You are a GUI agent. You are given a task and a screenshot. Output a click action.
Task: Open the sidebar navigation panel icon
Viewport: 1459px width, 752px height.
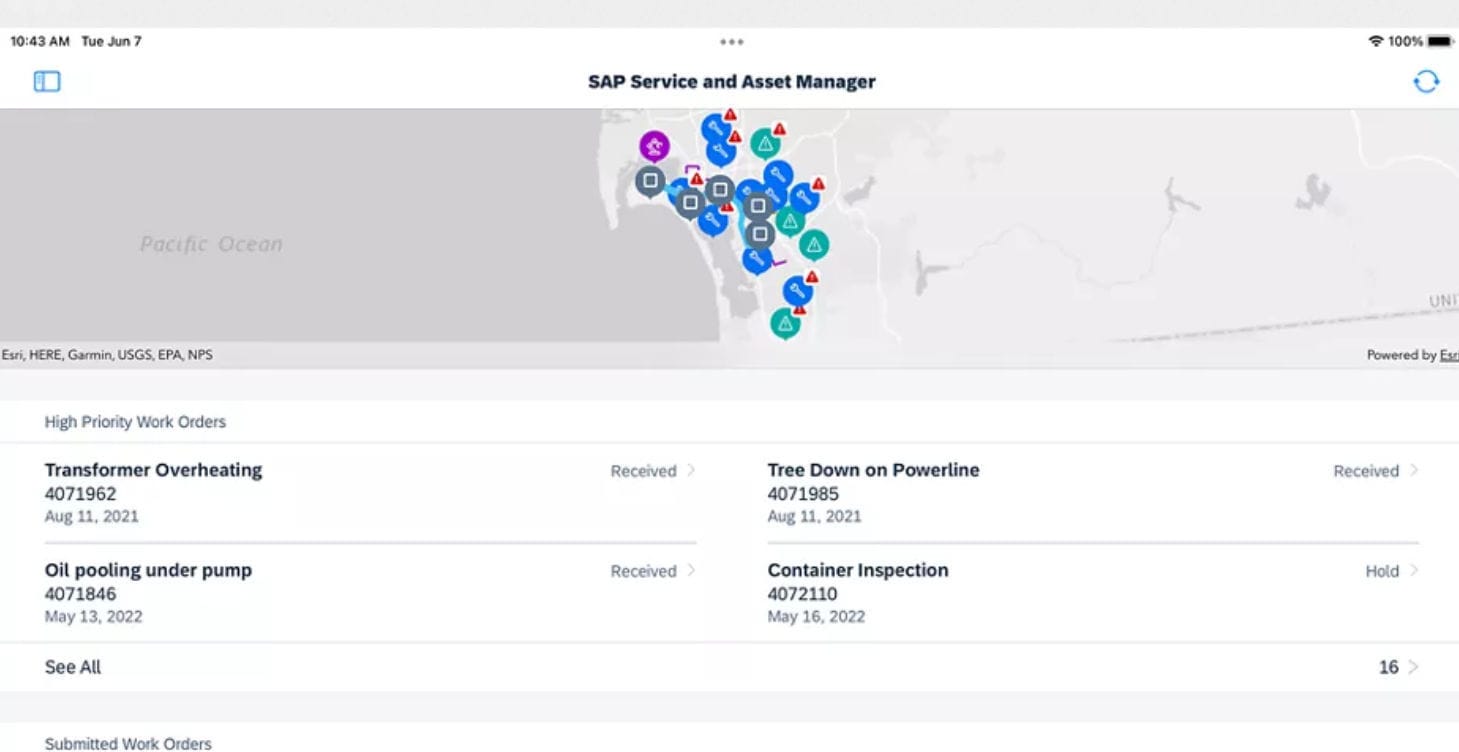[x=46, y=81]
